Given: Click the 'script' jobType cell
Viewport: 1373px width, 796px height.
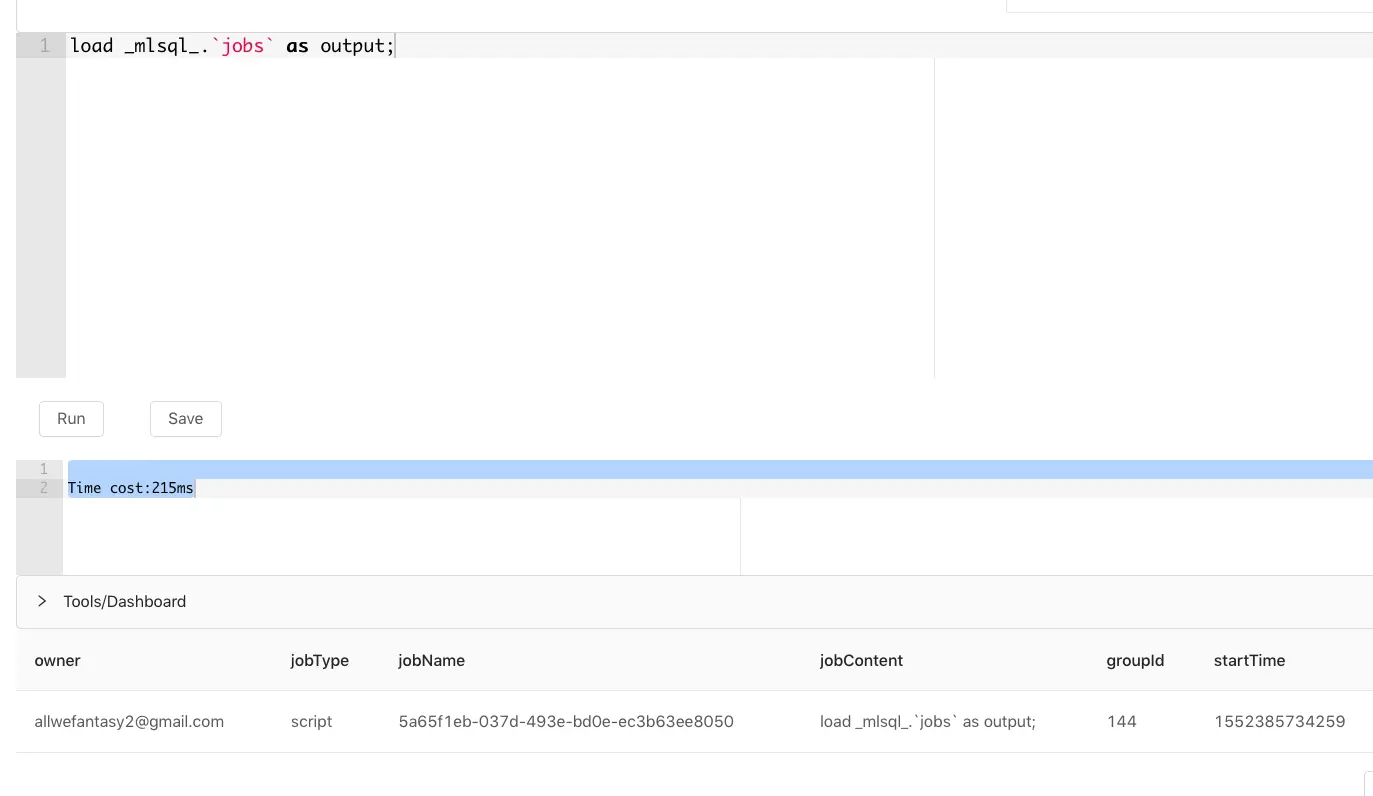Looking at the screenshot, I should pyautogui.click(x=311, y=722).
